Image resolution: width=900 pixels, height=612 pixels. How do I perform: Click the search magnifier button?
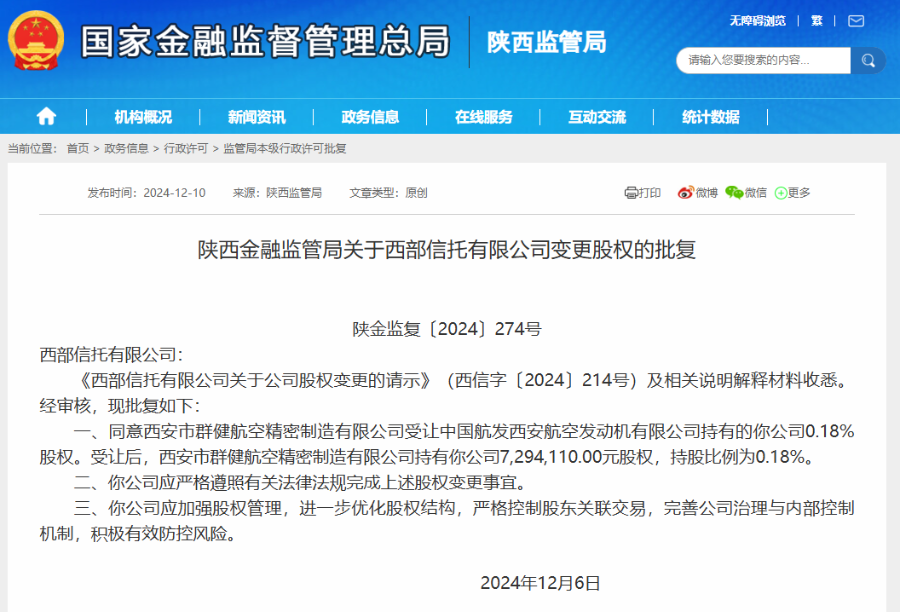(867, 60)
